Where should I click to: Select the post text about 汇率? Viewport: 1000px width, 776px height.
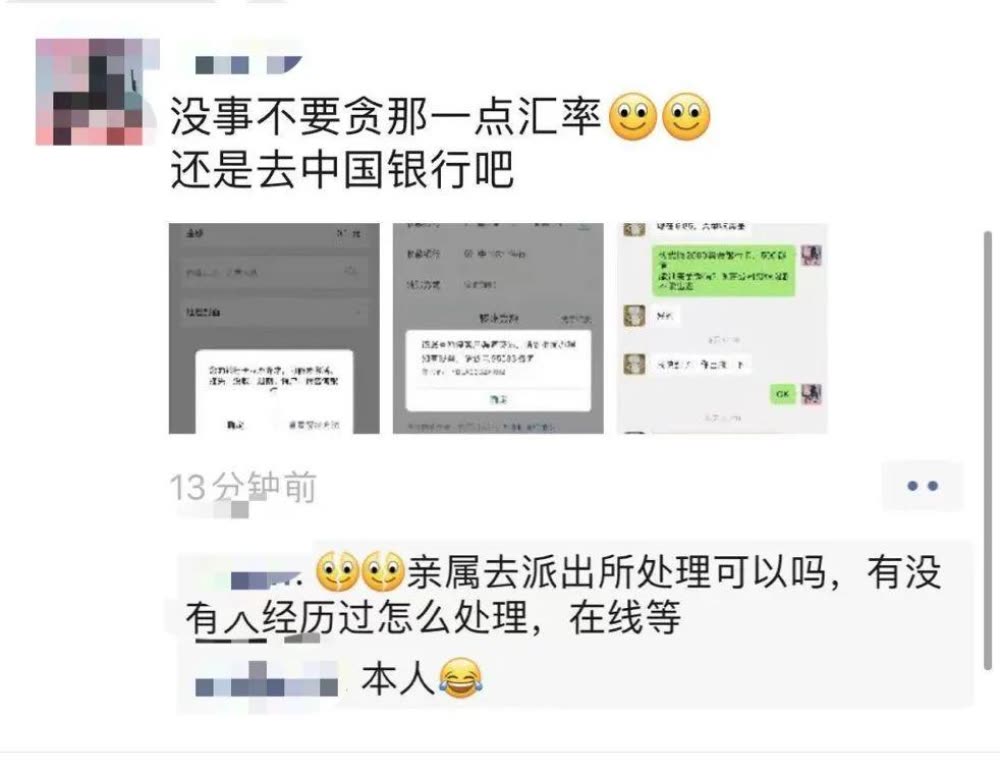386,117
